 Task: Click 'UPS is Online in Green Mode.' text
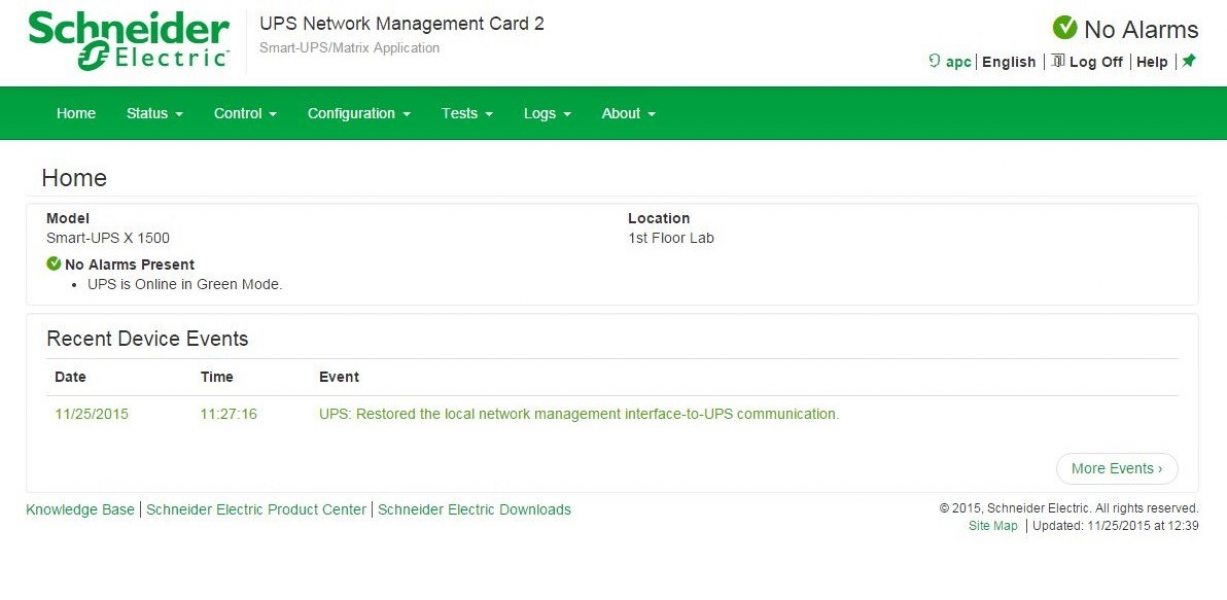tap(185, 284)
